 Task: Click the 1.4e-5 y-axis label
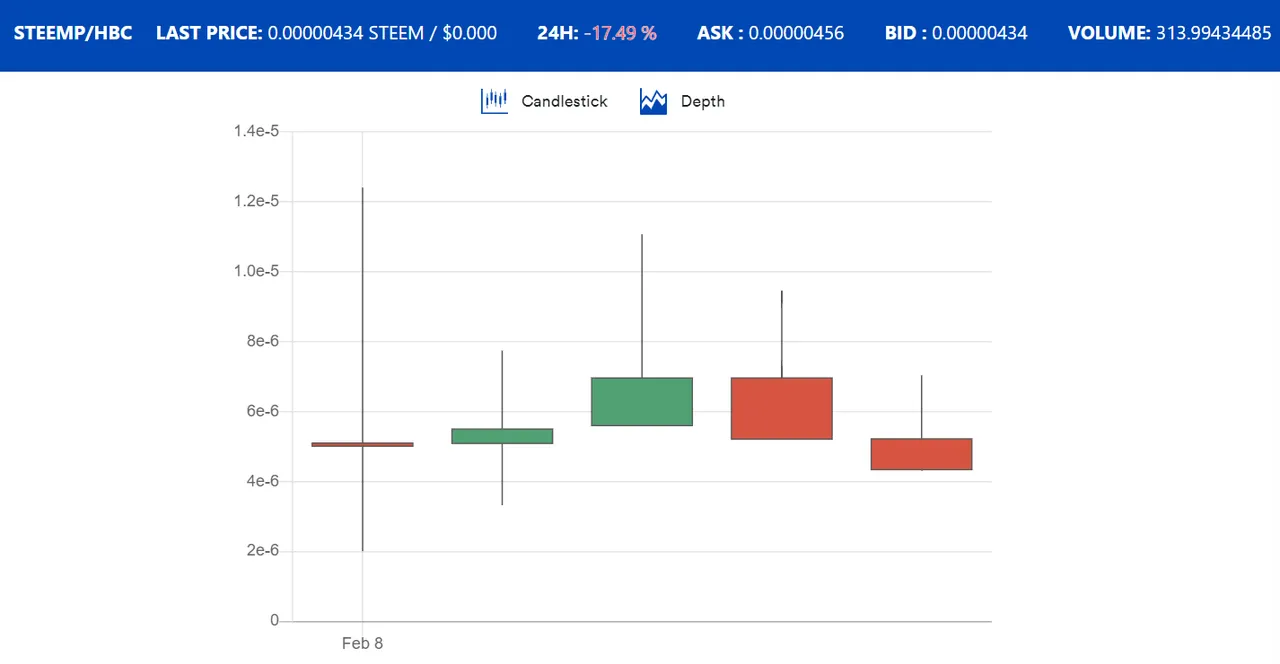tap(257, 131)
